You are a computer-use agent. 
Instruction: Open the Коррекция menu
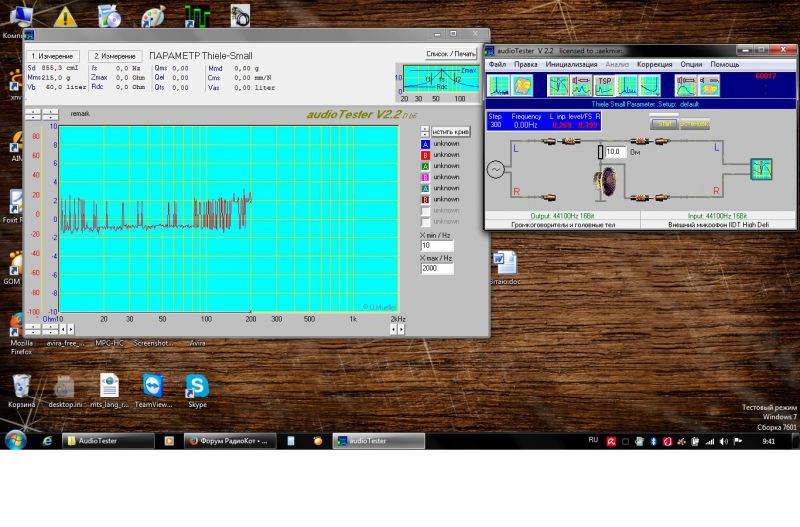[x=654, y=64]
